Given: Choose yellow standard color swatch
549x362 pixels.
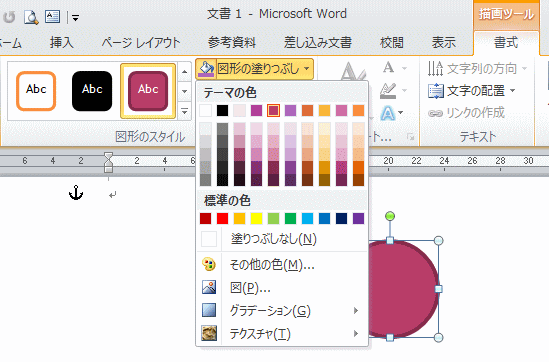Looking at the screenshot, I should (x=257, y=218).
